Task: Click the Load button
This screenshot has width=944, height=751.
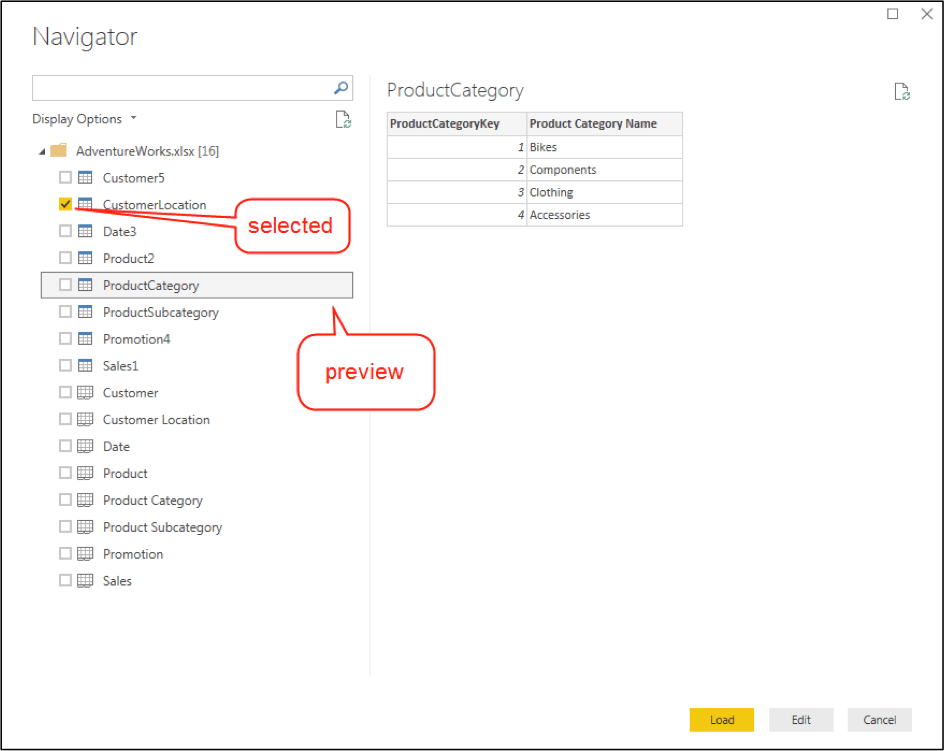Action: [x=721, y=720]
